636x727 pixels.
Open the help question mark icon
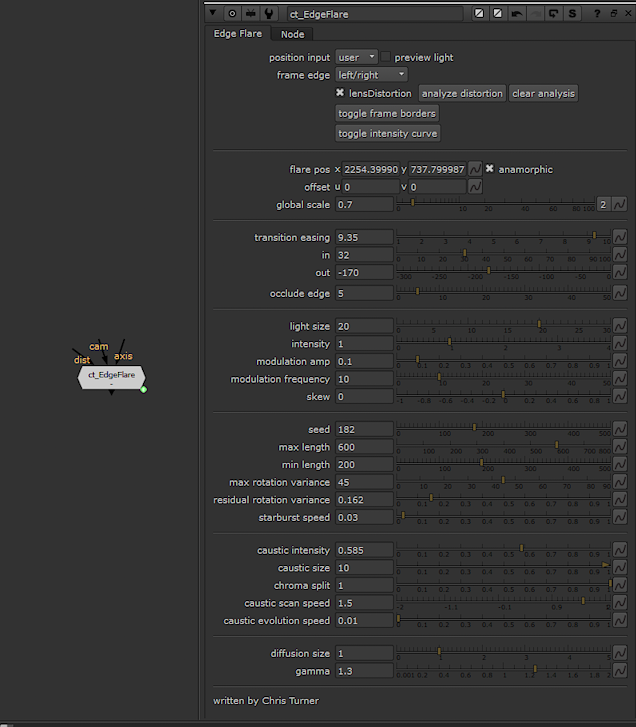pos(597,14)
